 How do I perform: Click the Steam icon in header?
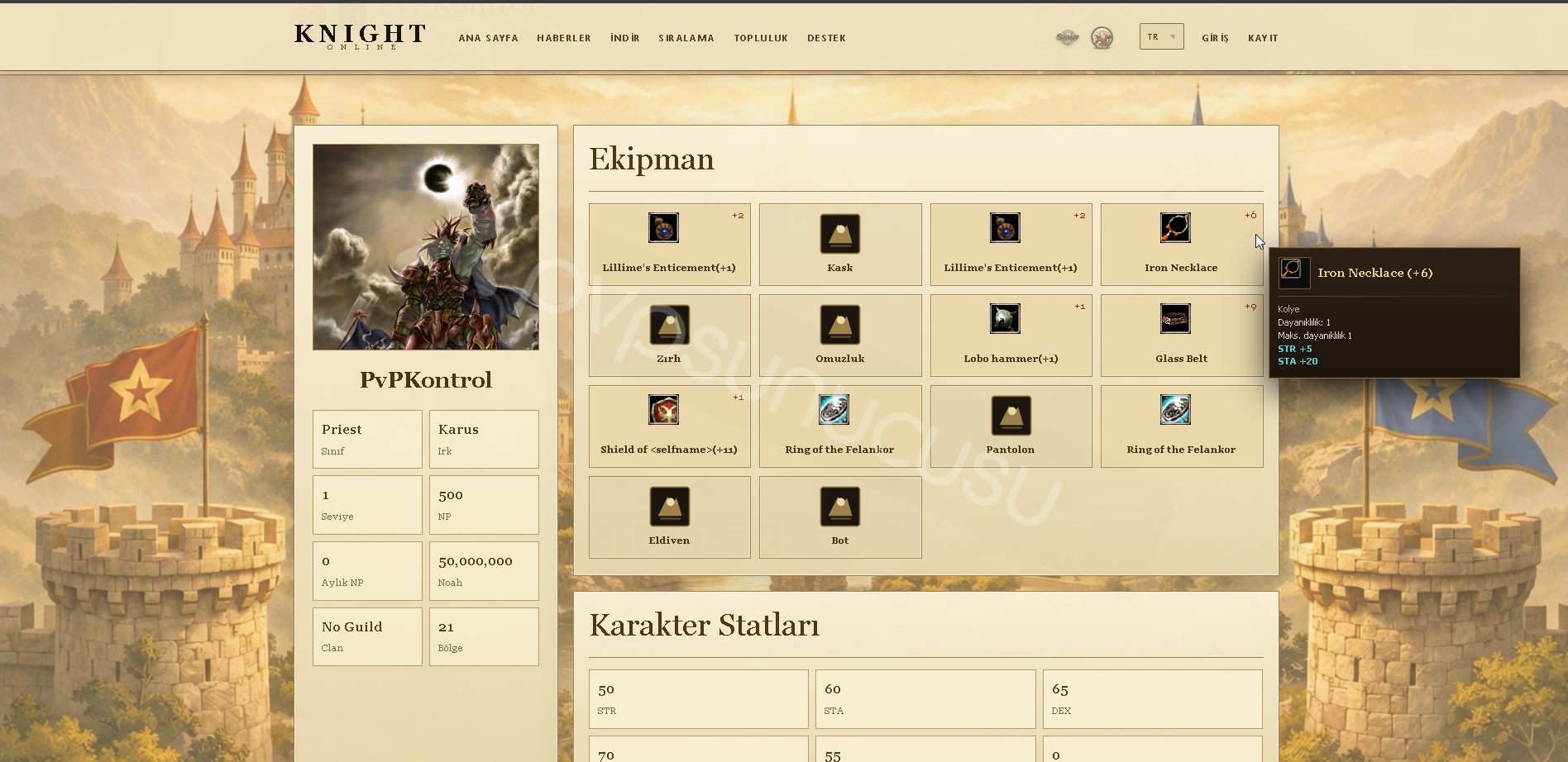click(1068, 37)
